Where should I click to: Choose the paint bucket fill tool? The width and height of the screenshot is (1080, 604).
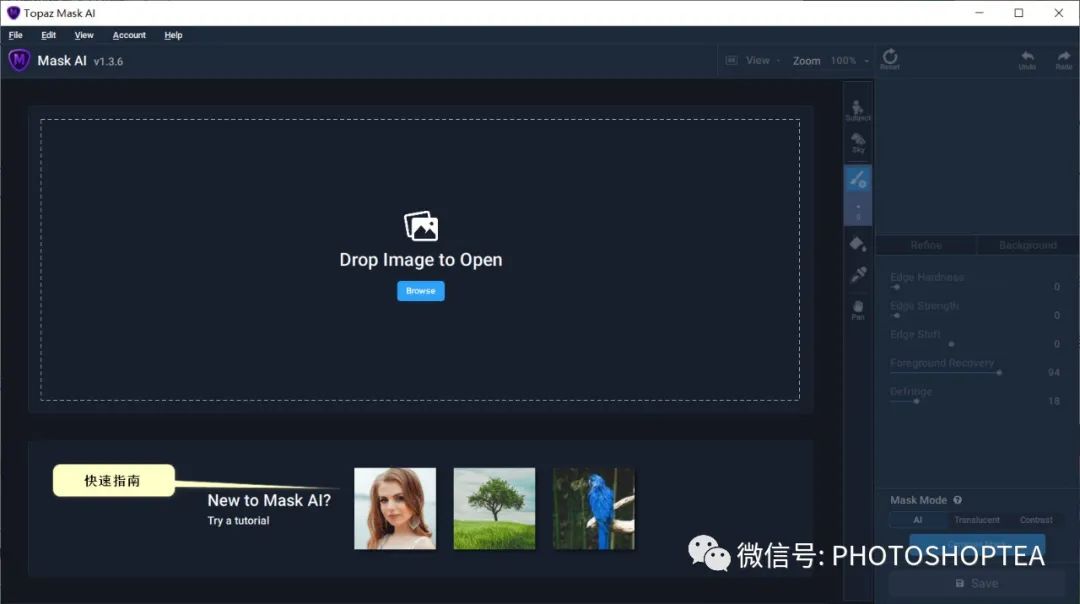(x=858, y=244)
